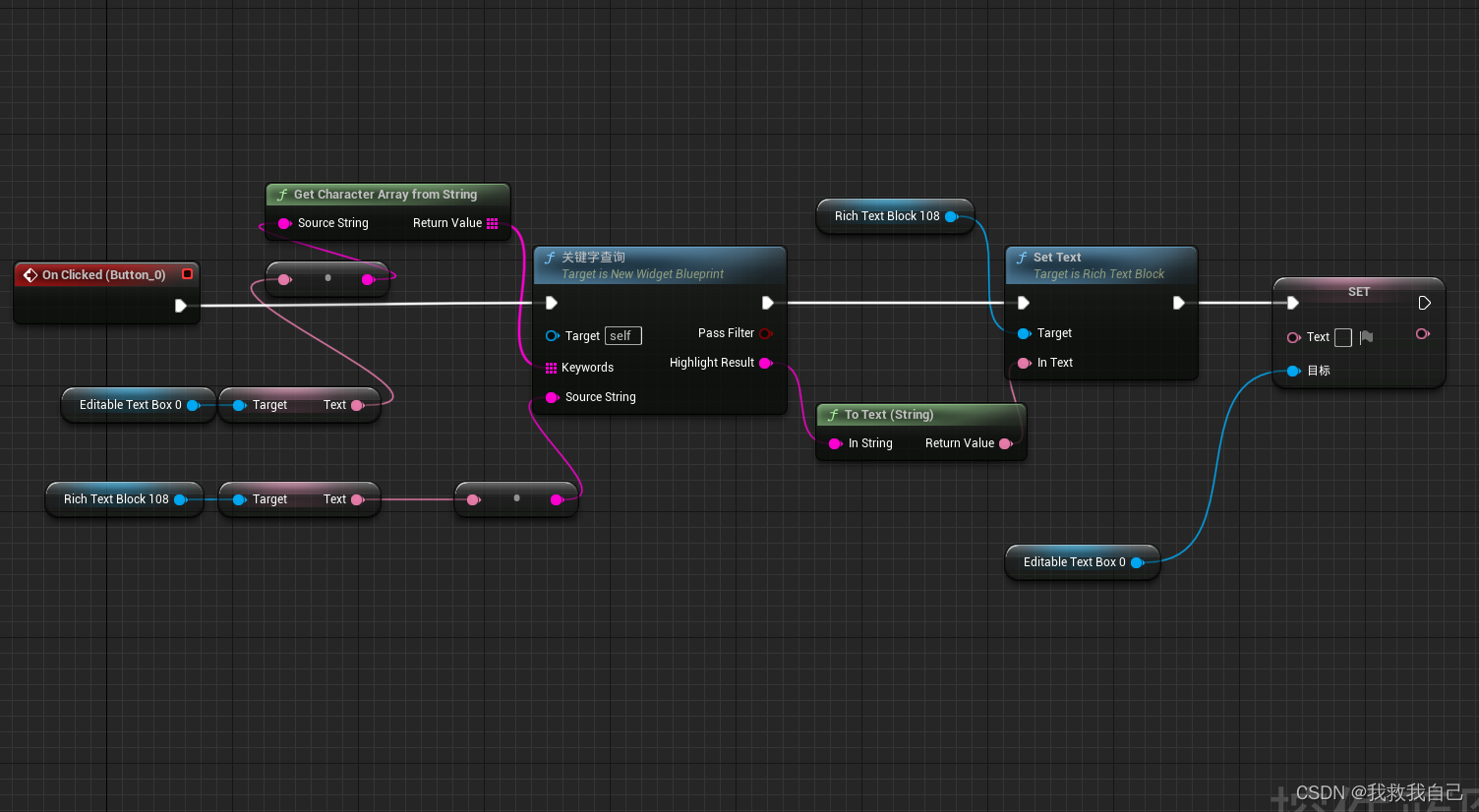This screenshot has height=812, width=1479.
Task: Click the Keywords array input pin
Action: coord(552,368)
